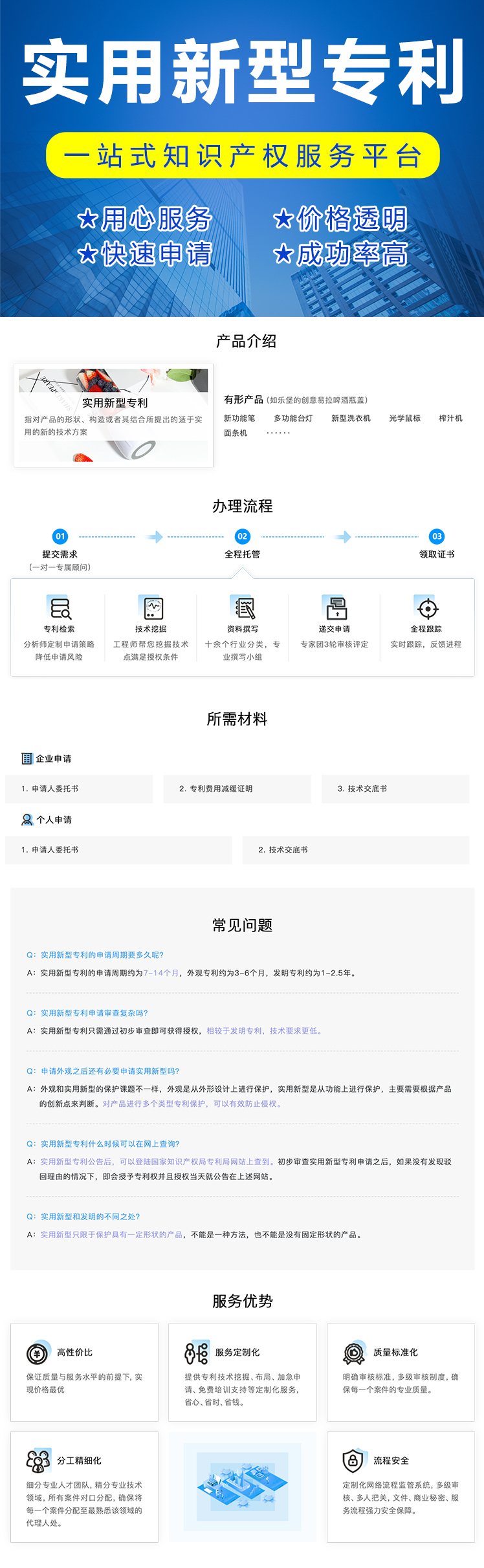Screen dimensions: 484x1568
Task: Open question 申请外观之后还有必要申请实用新型吗?
Action: [103, 1071]
